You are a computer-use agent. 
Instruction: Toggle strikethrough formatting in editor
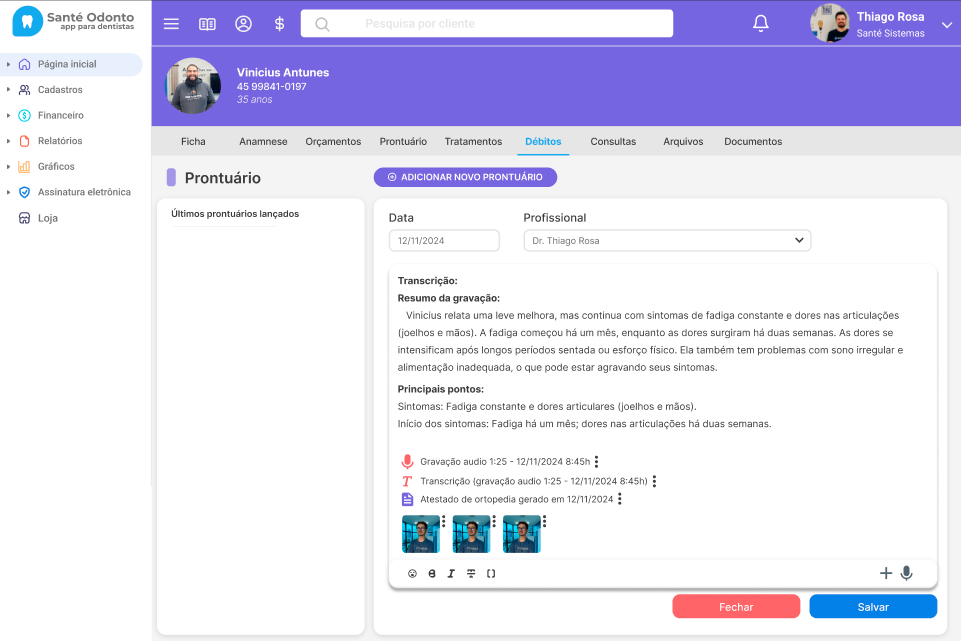[x=471, y=574]
